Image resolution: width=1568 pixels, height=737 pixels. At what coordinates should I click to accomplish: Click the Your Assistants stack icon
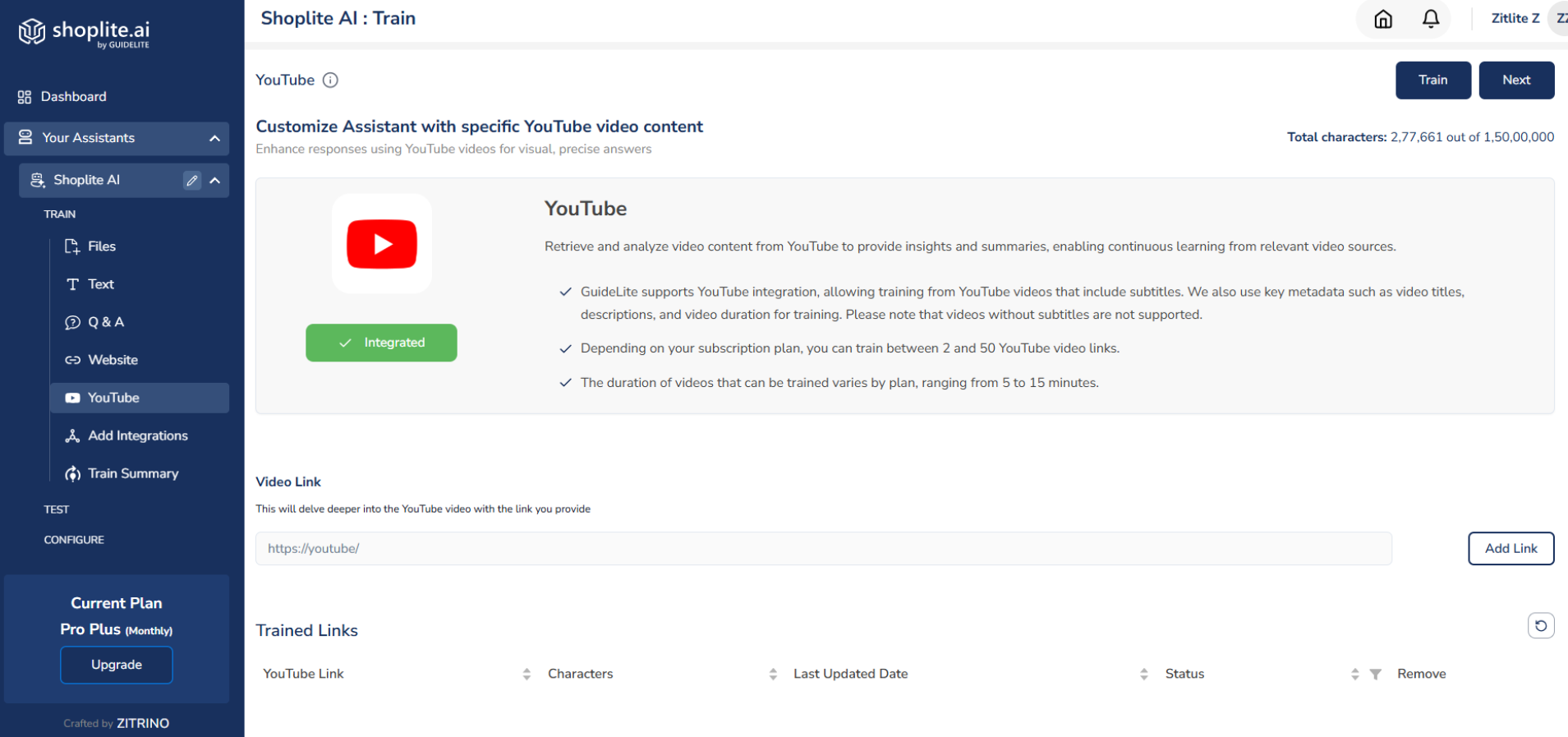[x=25, y=137]
